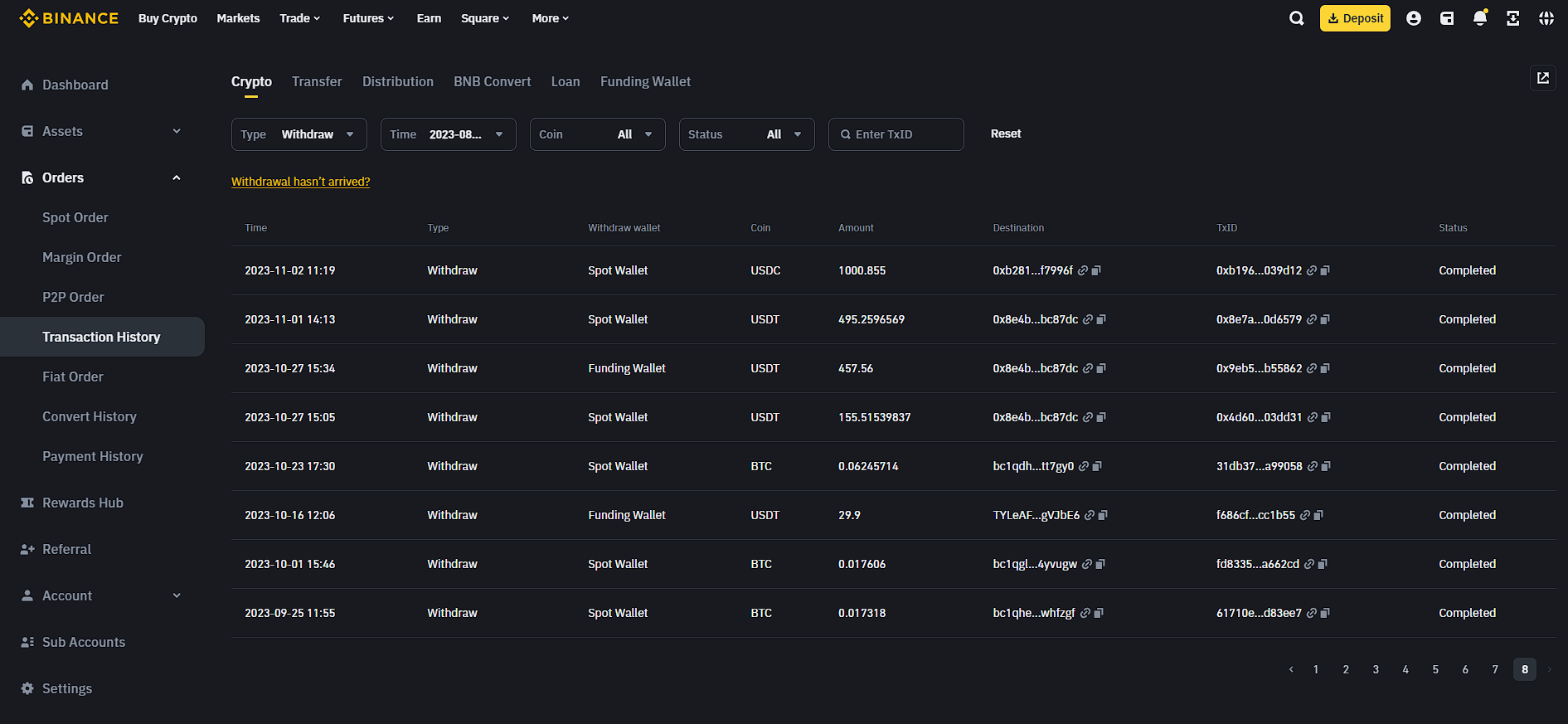Image resolution: width=1568 pixels, height=724 pixels.
Task: Click the Deposit button
Action: coord(1355,18)
